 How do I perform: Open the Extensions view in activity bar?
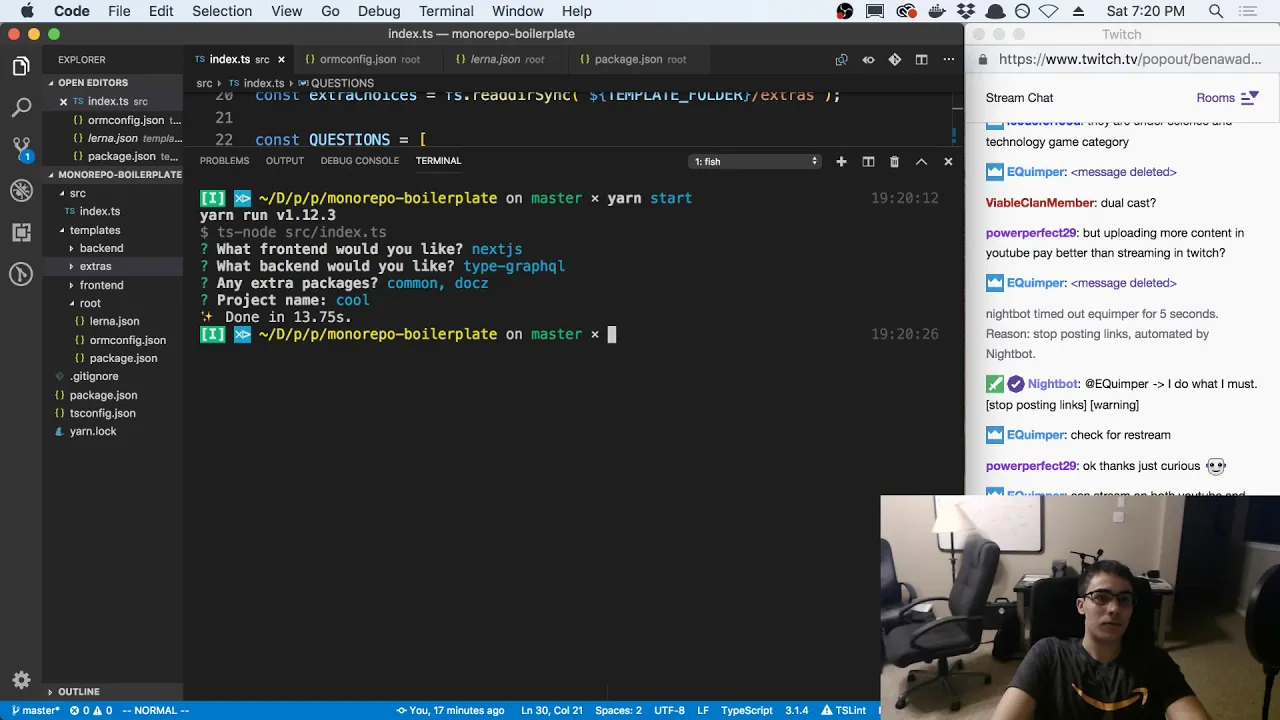click(x=21, y=232)
